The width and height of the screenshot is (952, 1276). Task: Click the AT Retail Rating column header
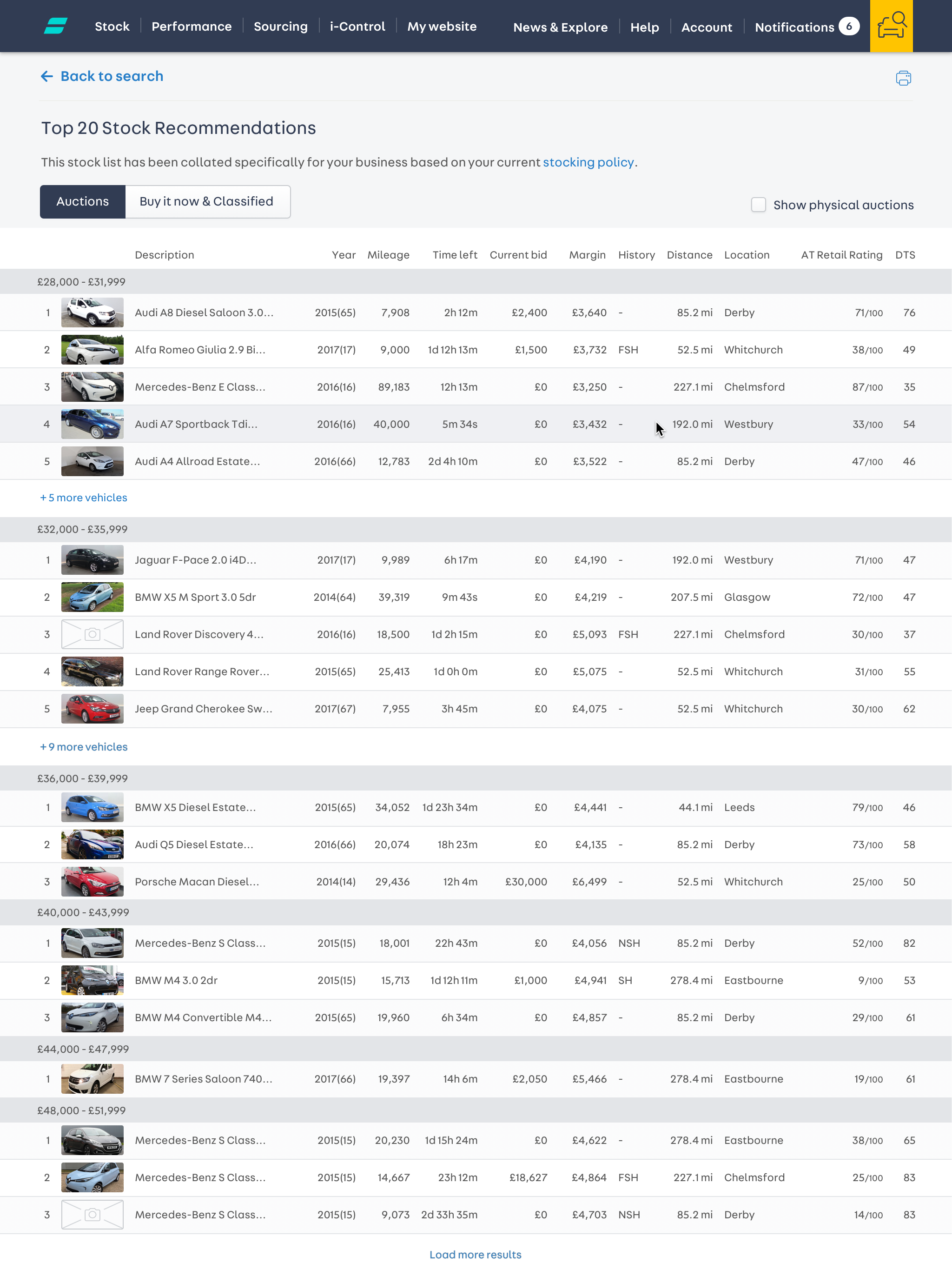coord(841,255)
